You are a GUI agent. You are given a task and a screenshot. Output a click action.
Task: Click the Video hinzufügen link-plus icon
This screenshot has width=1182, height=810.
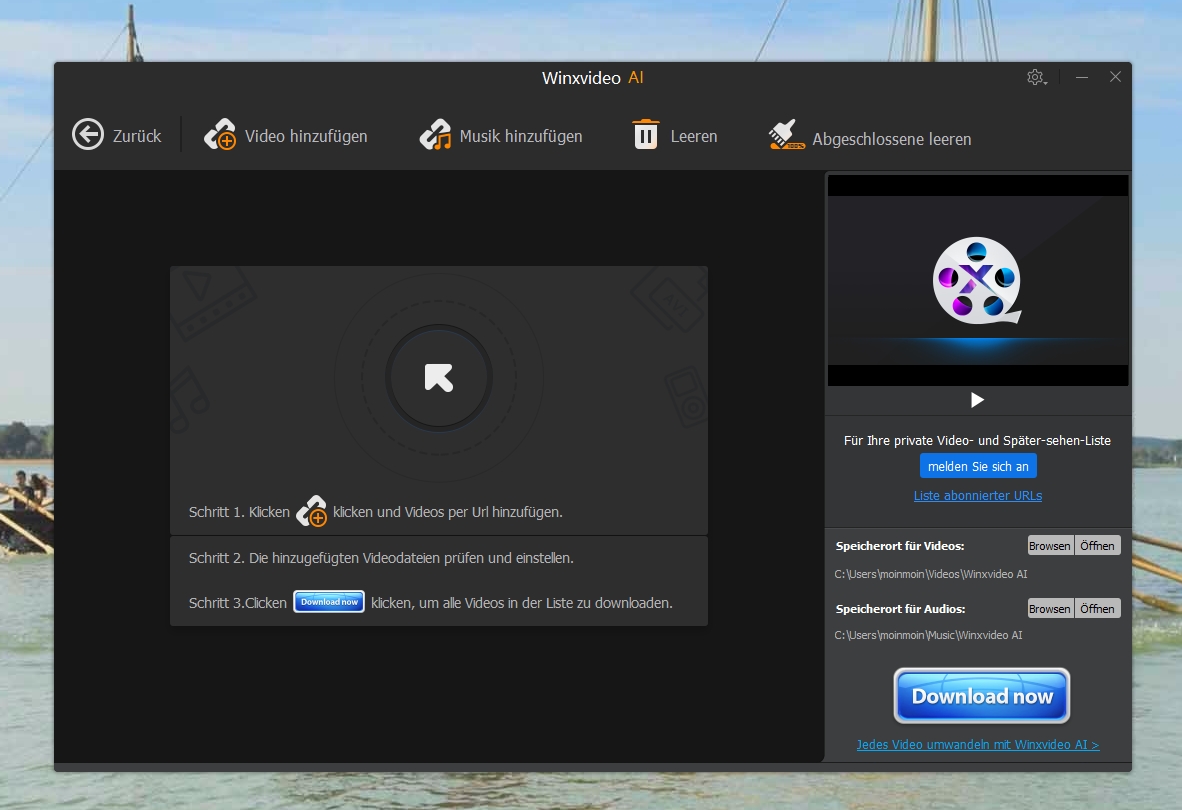coord(220,135)
